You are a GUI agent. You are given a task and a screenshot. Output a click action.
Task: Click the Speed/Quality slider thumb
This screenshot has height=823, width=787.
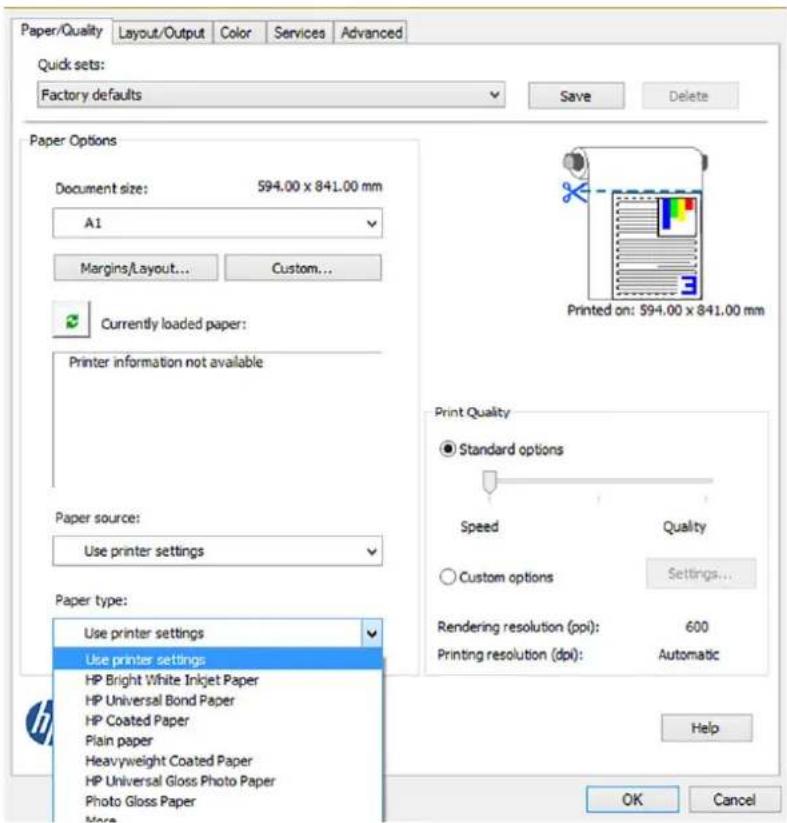(x=489, y=482)
